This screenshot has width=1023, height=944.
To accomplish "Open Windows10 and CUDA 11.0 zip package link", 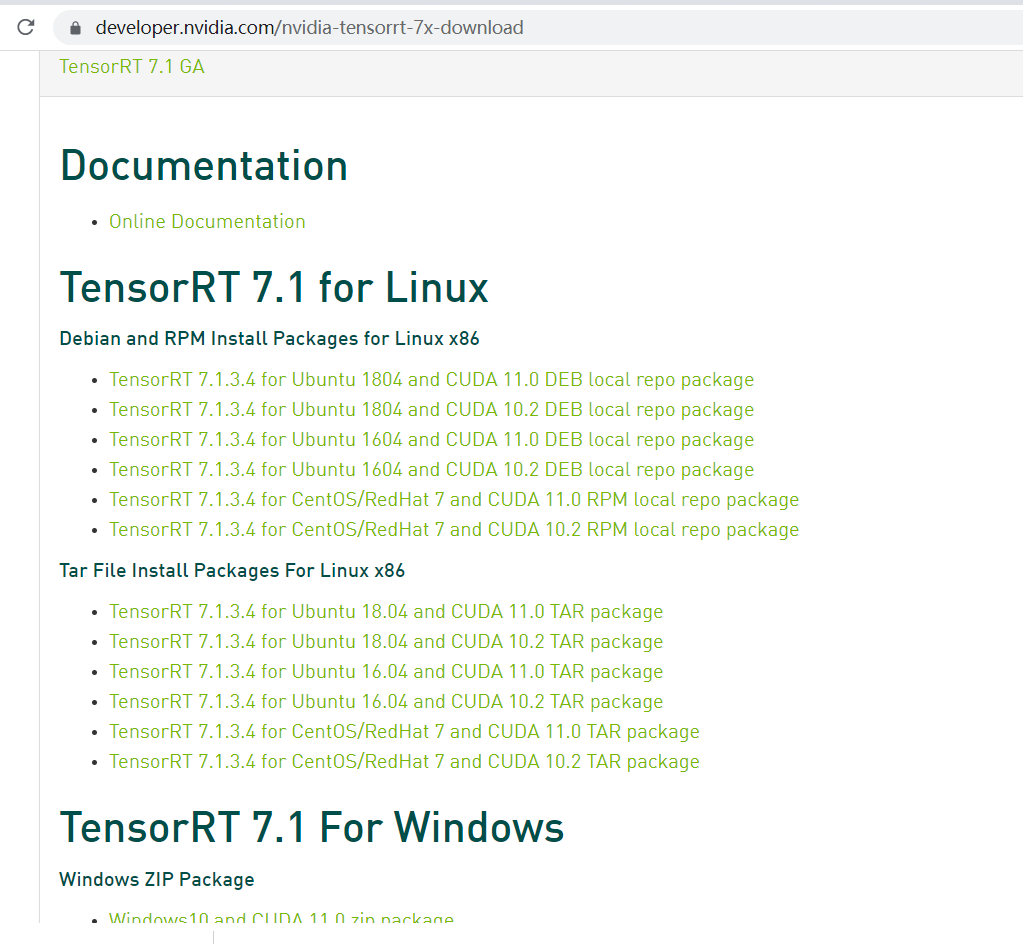I will [x=281, y=917].
